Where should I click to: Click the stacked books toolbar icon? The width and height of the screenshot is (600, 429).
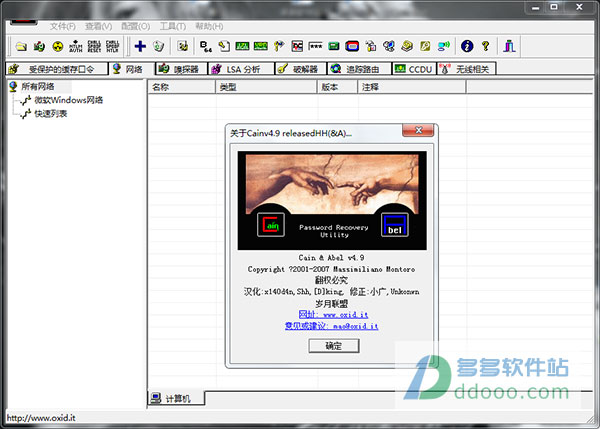pos(407,46)
